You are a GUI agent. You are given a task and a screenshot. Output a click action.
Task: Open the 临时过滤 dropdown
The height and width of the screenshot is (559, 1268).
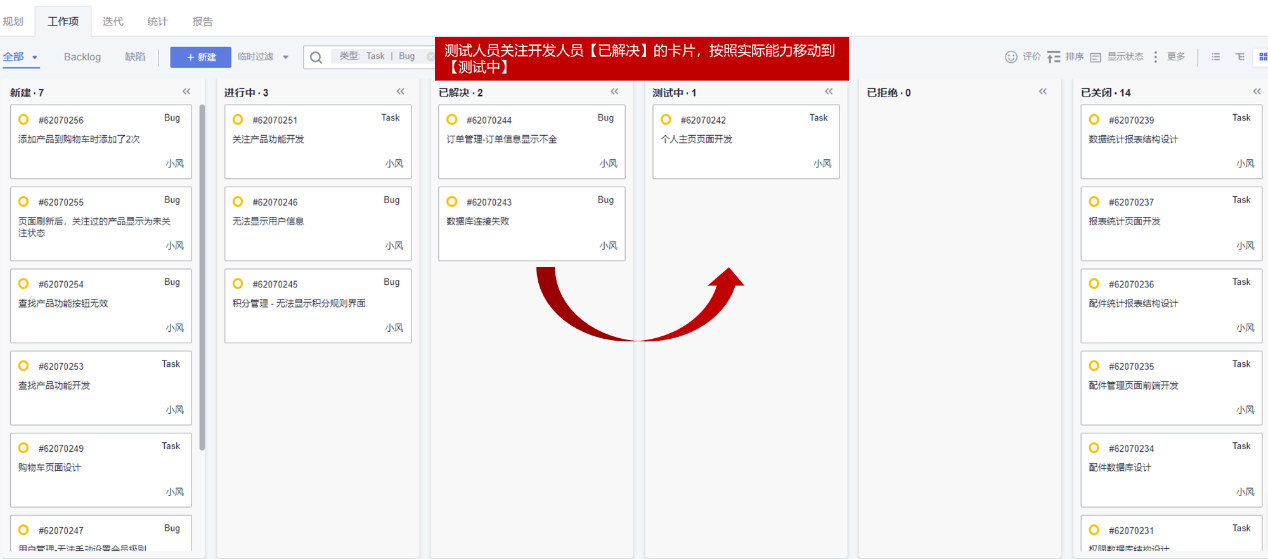(x=263, y=57)
